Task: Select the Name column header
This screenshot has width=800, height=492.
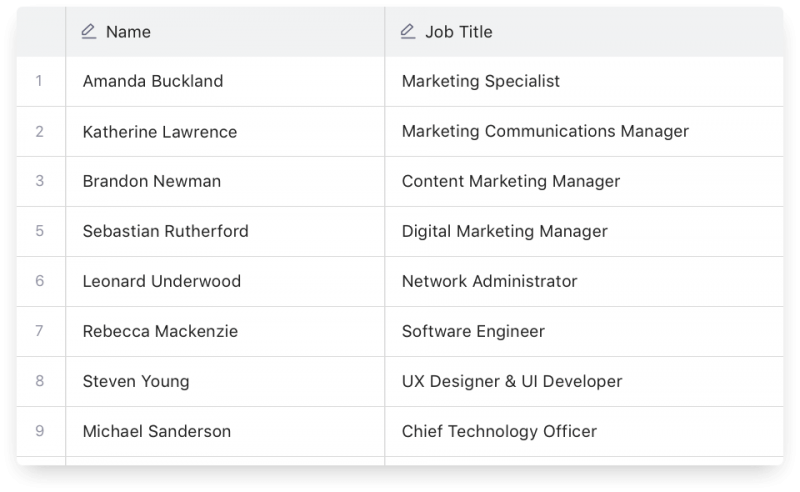Action: point(128,32)
